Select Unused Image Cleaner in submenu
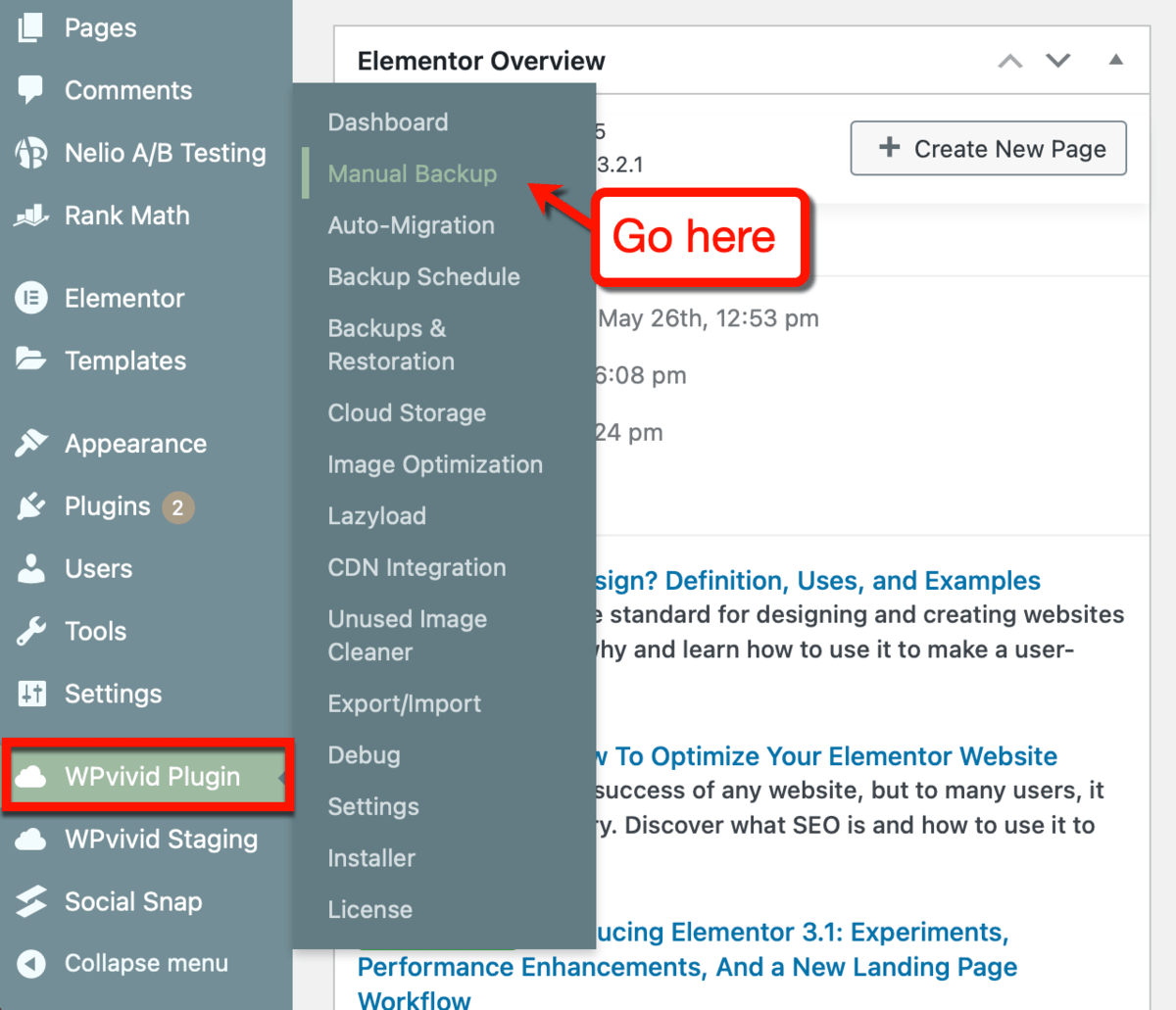This screenshot has height=1010, width=1176. pyautogui.click(x=408, y=636)
